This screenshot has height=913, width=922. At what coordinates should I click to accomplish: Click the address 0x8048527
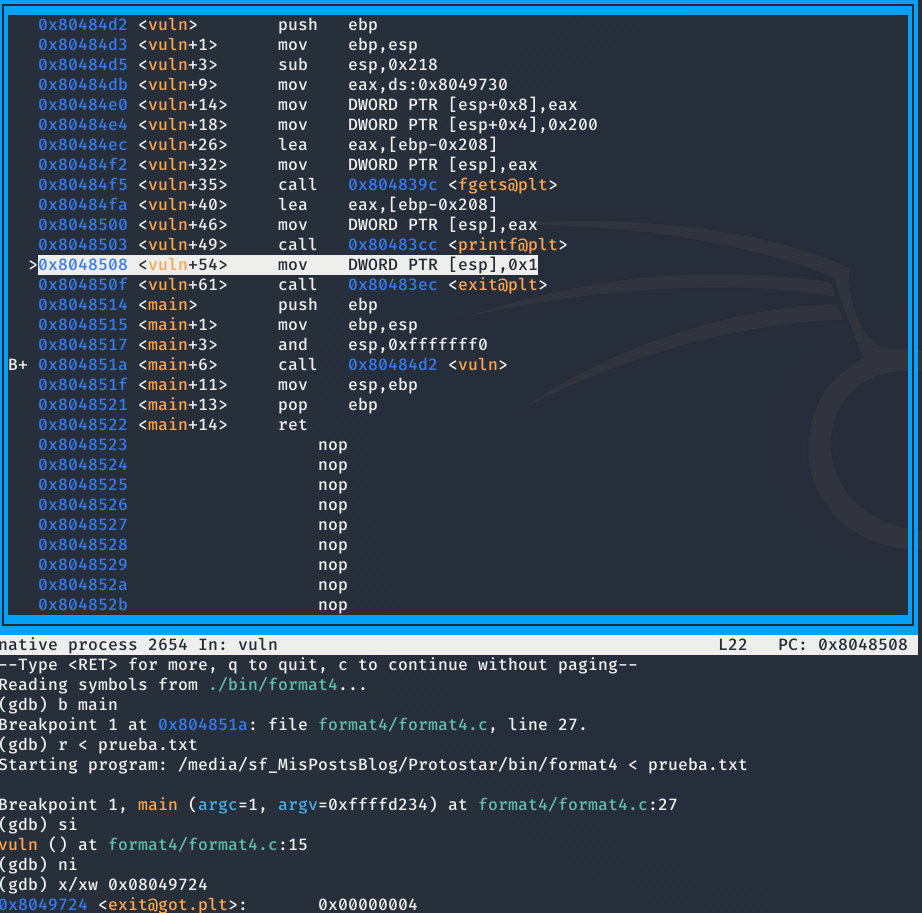[82, 524]
